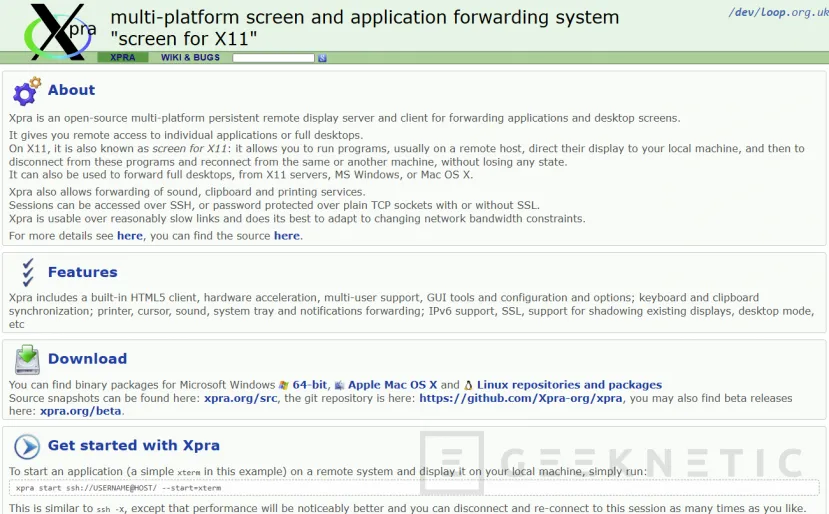Click the Mac icon before Apple Mac OS X
Viewport: 829px width, 514px height.
point(340,385)
